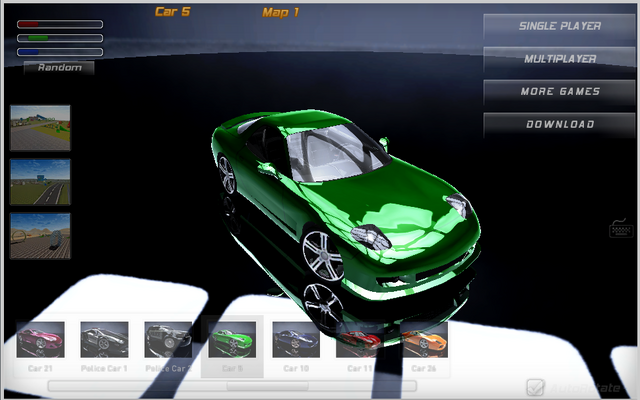Select the stunt ramps map thumbnail
Screen dimensions: 640x400
point(40,128)
